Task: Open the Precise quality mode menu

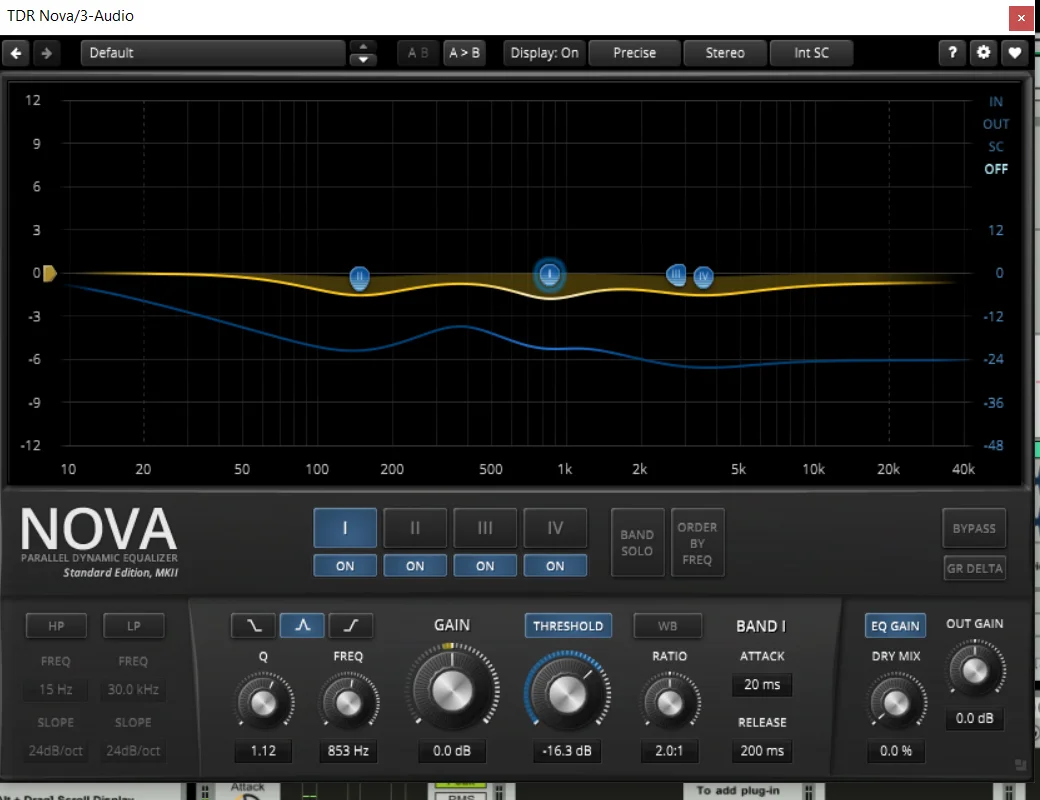Action: (634, 53)
